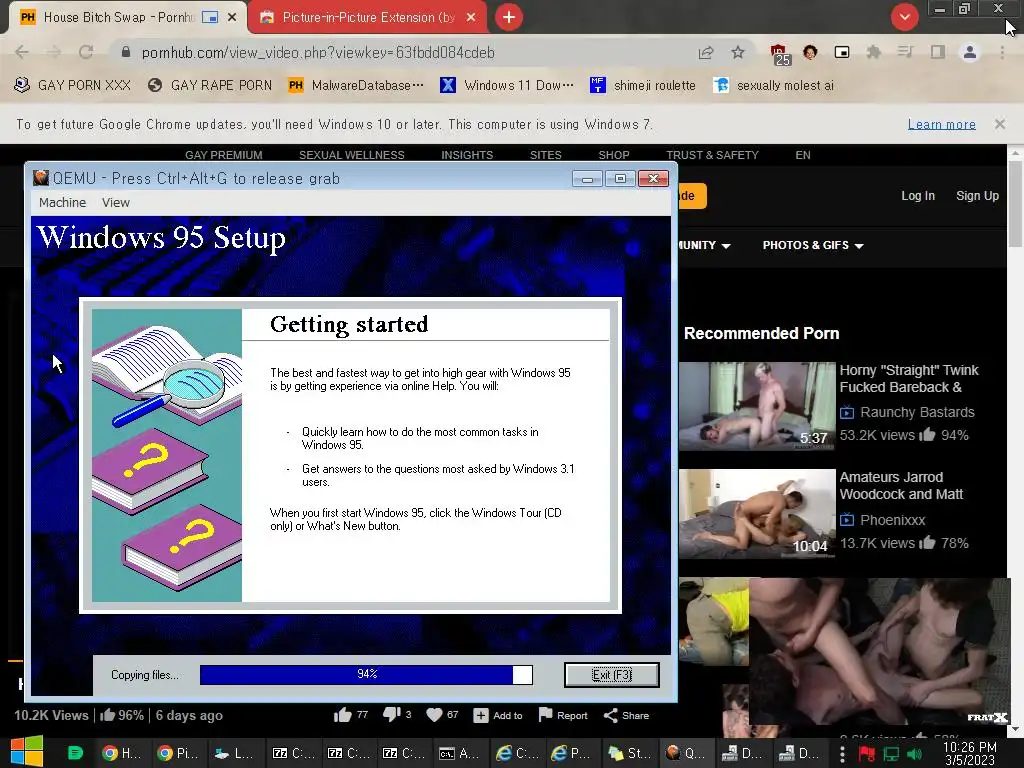Image resolution: width=1024 pixels, height=768 pixels.
Task: Click the Copying files progress bar at 94%
Action: click(x=366, y=675)
